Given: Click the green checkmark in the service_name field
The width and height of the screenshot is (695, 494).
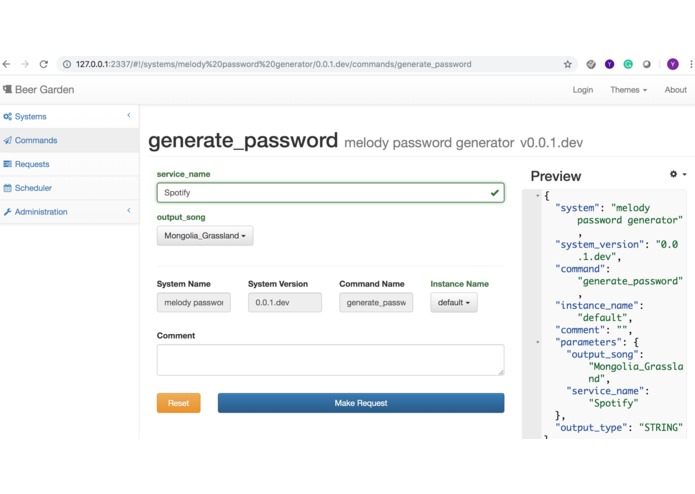Looking at the screenshot, I should point(495,193).
